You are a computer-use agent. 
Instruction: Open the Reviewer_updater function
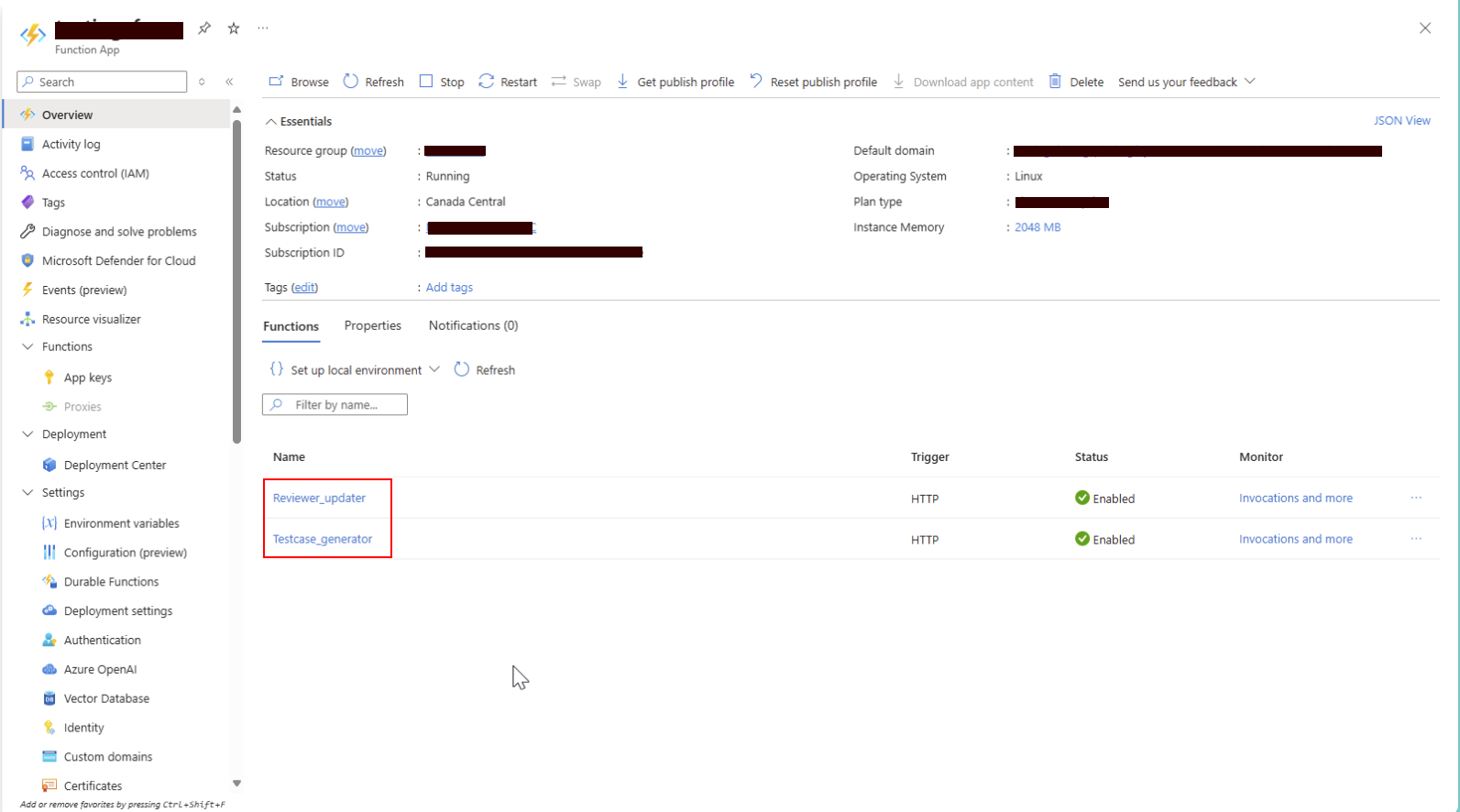tap(319, 498)
